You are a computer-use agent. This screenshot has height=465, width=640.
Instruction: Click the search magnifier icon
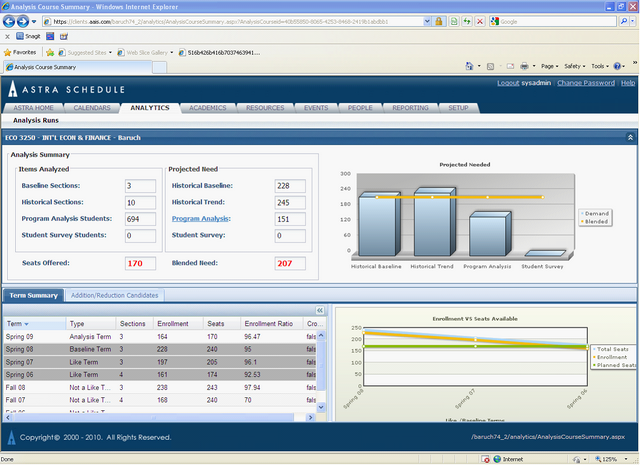(x=624, y=21)
